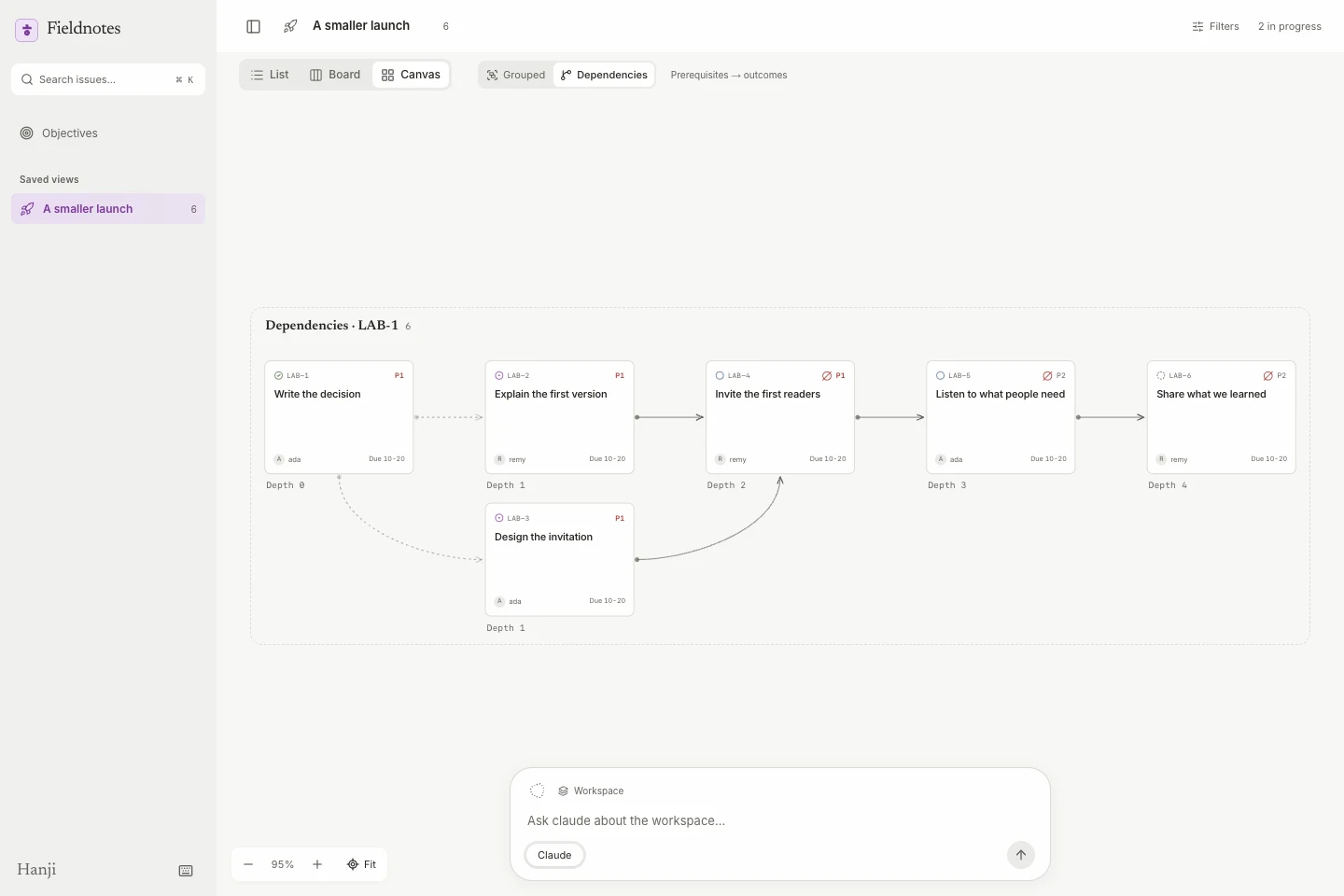
Task: Open the Listen to what people need card
Action: [x=1001, y=417]
